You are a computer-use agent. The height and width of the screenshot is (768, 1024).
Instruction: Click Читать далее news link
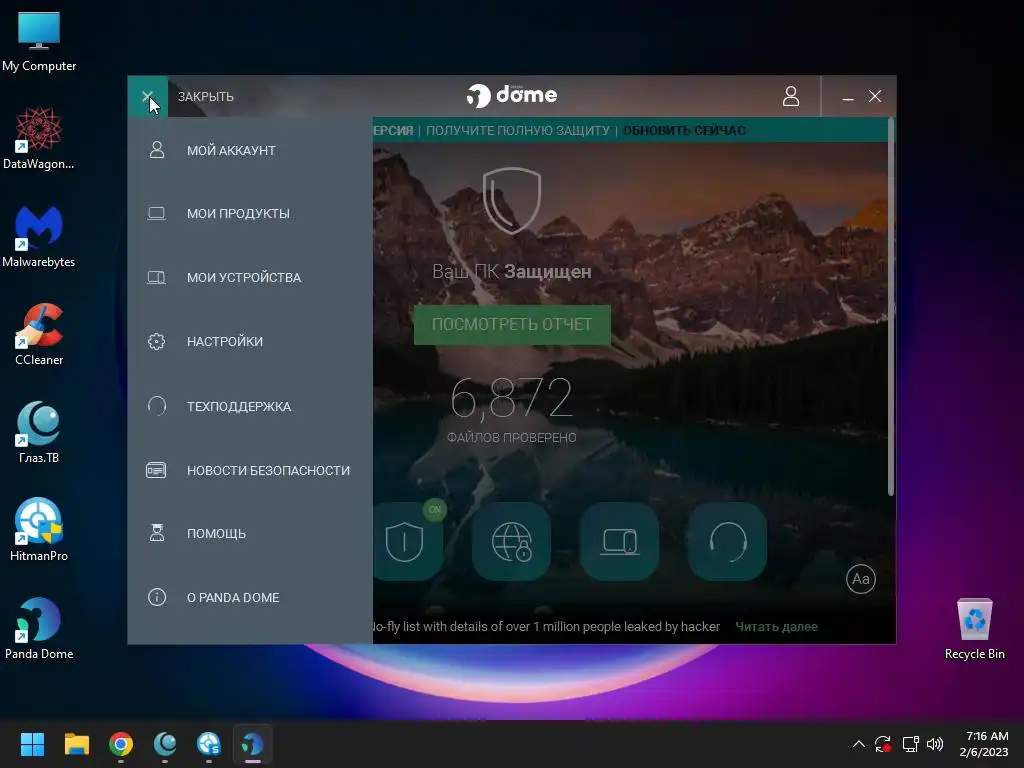pyautogui.click(x=776, y=626)
